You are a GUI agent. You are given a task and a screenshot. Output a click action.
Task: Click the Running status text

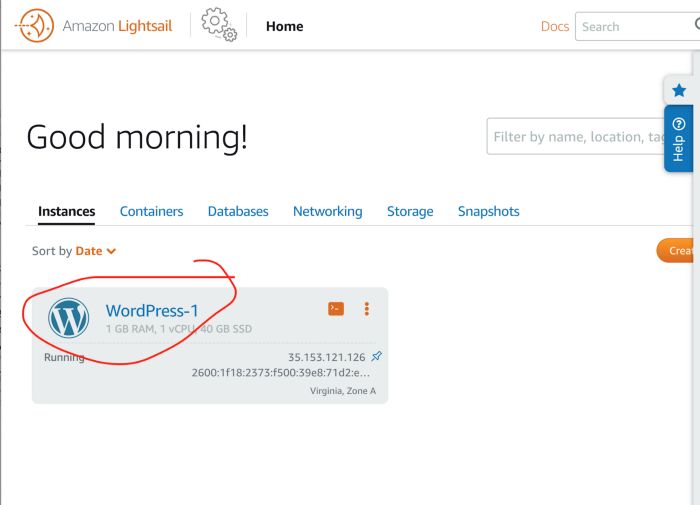pos(64,357)
